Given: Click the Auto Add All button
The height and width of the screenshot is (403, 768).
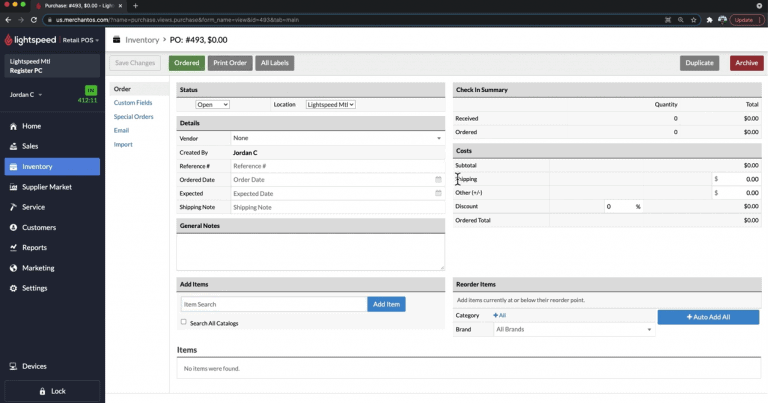Looking at the screenshot, I should click(708, 317).
